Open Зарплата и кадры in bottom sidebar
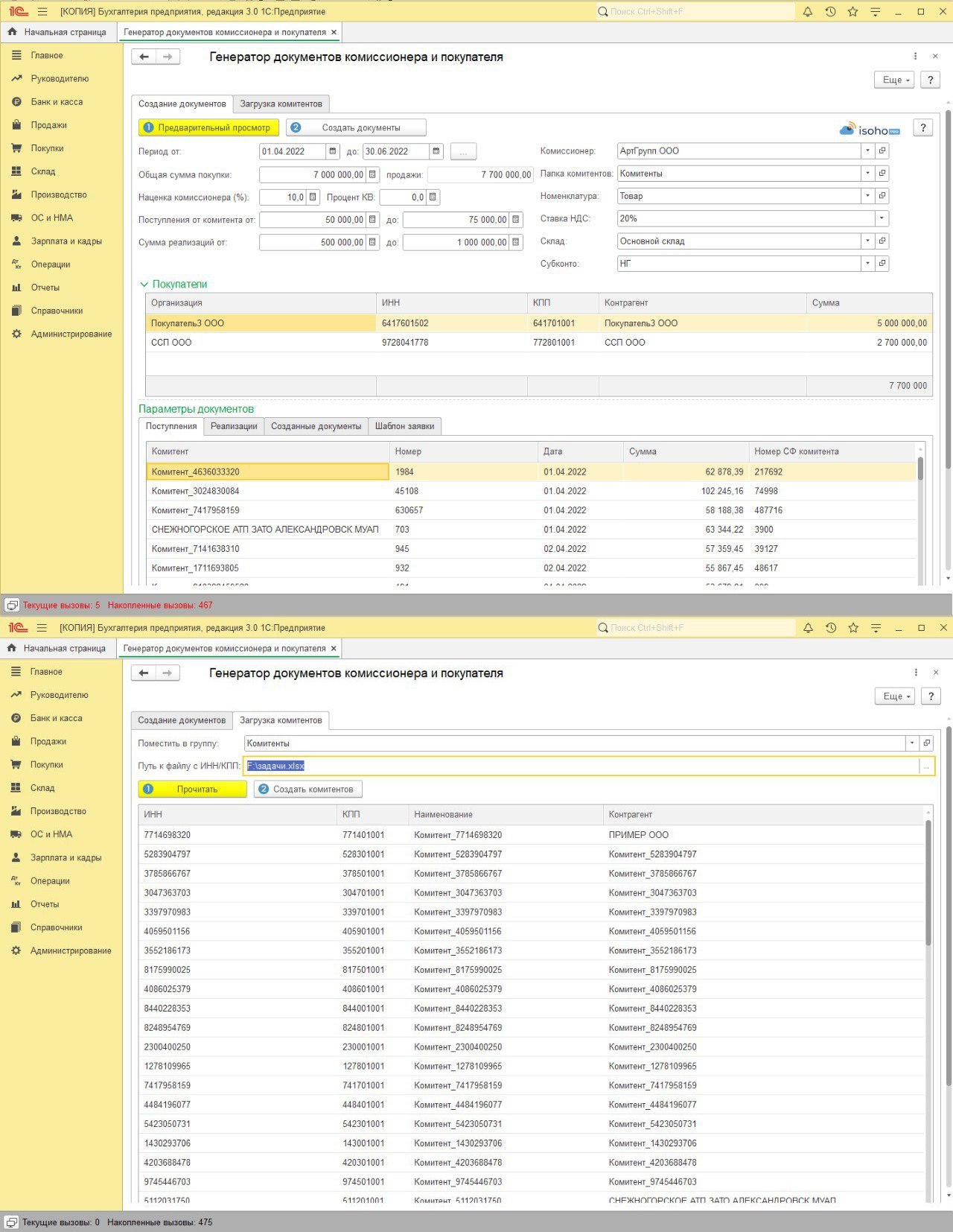This screenshot has width=953, height=1232. pos(66,857)
